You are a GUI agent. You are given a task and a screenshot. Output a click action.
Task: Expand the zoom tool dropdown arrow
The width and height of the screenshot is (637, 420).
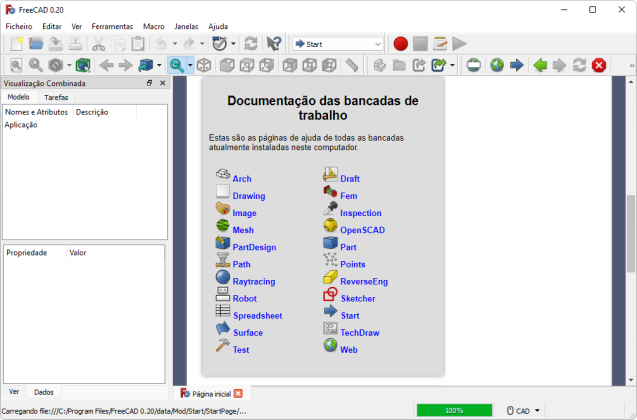point(190,65)
